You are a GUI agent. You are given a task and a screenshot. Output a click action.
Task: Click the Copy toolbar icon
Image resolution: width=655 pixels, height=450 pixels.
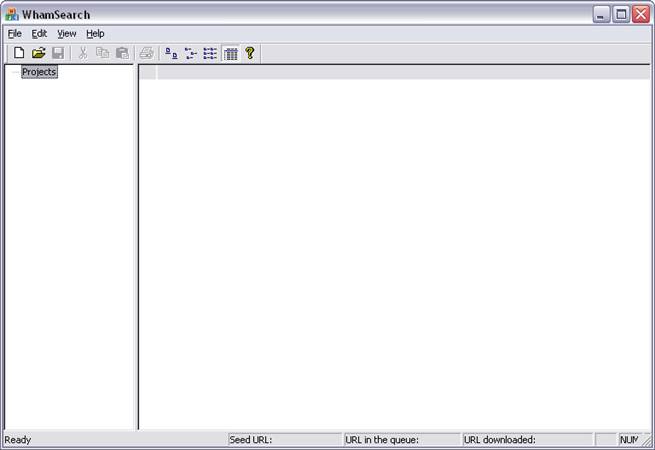(102, 53)
